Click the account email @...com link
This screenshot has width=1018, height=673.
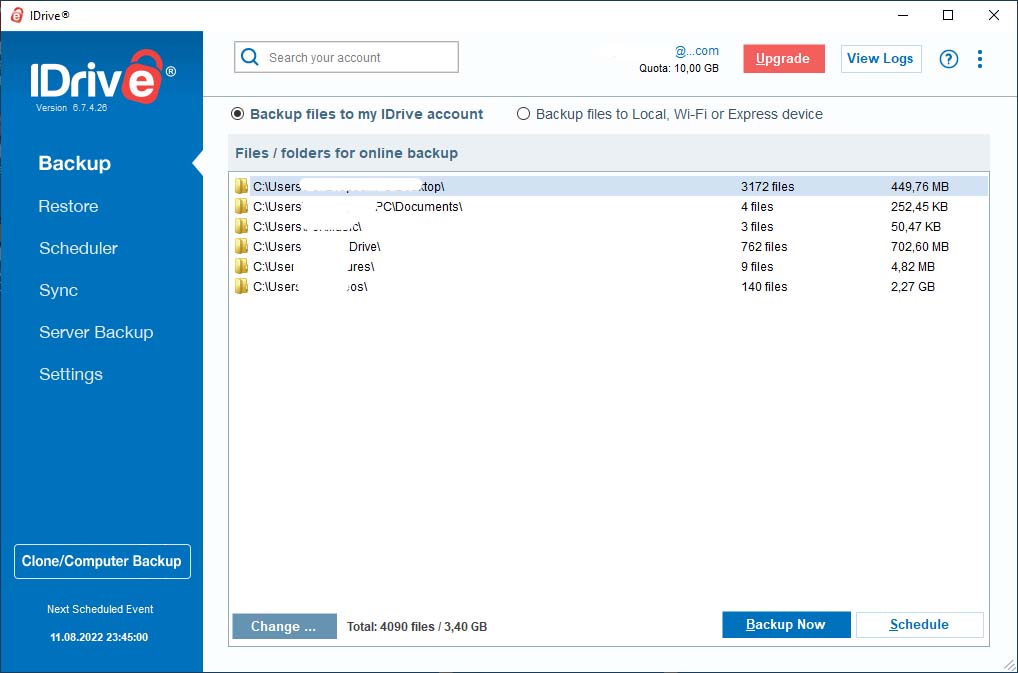coord(697,51)
